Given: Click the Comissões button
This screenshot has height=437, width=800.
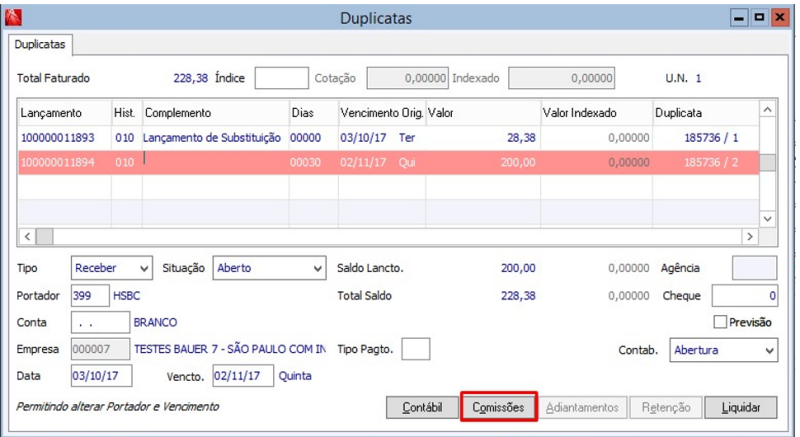Looking at the screenshot, I should pos(498,407).
